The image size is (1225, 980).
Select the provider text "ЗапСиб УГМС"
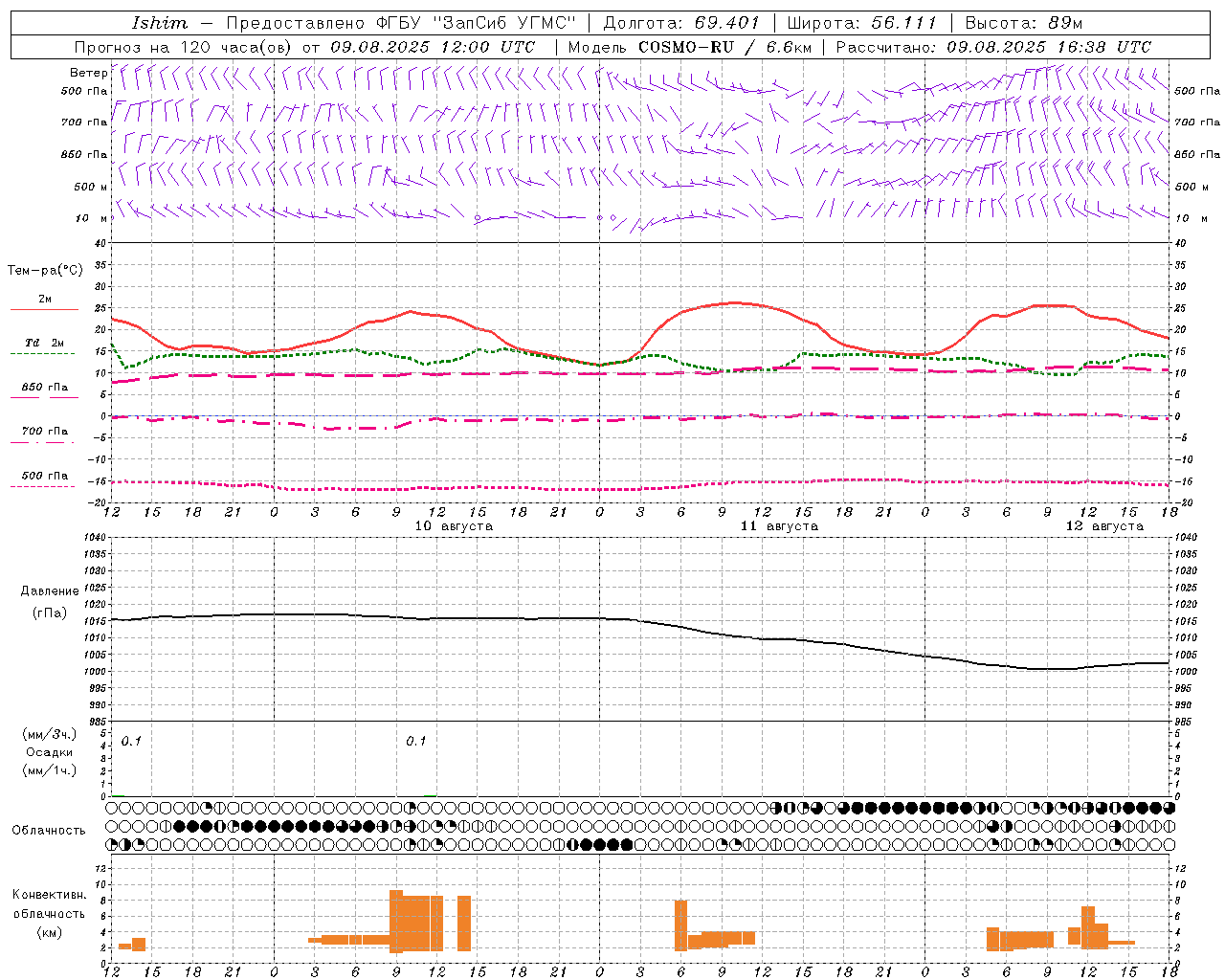504,23
